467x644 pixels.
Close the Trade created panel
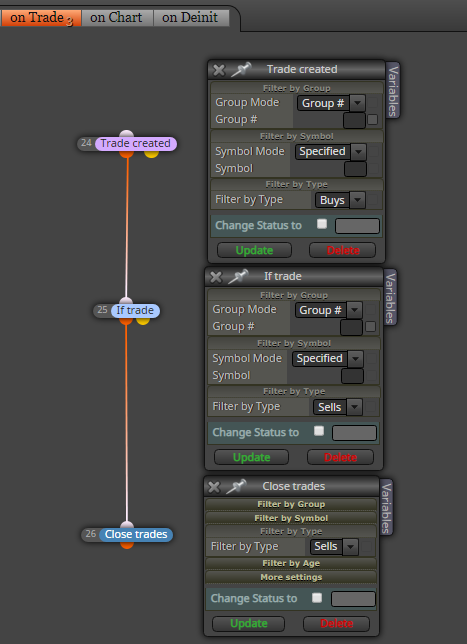pos(219,70)
